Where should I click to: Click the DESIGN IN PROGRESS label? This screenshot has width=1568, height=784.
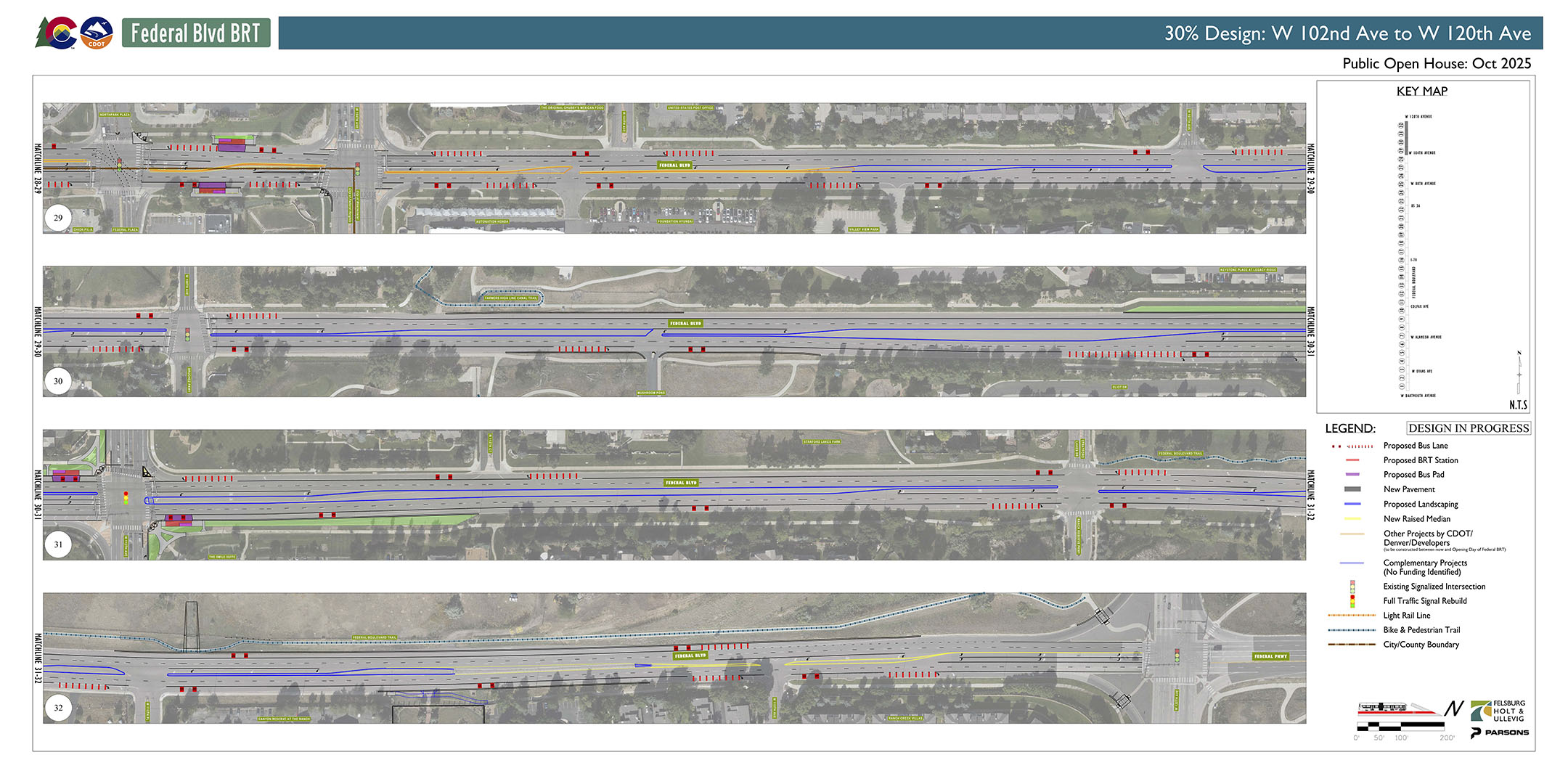(x=1468, y=428)
